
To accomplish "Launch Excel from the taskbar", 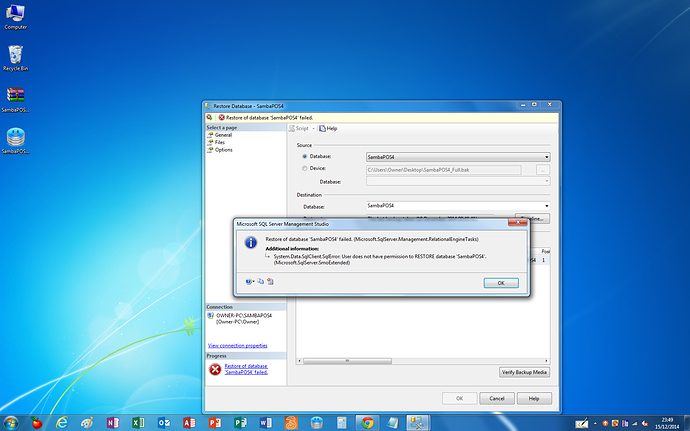I will pos(139,422).
